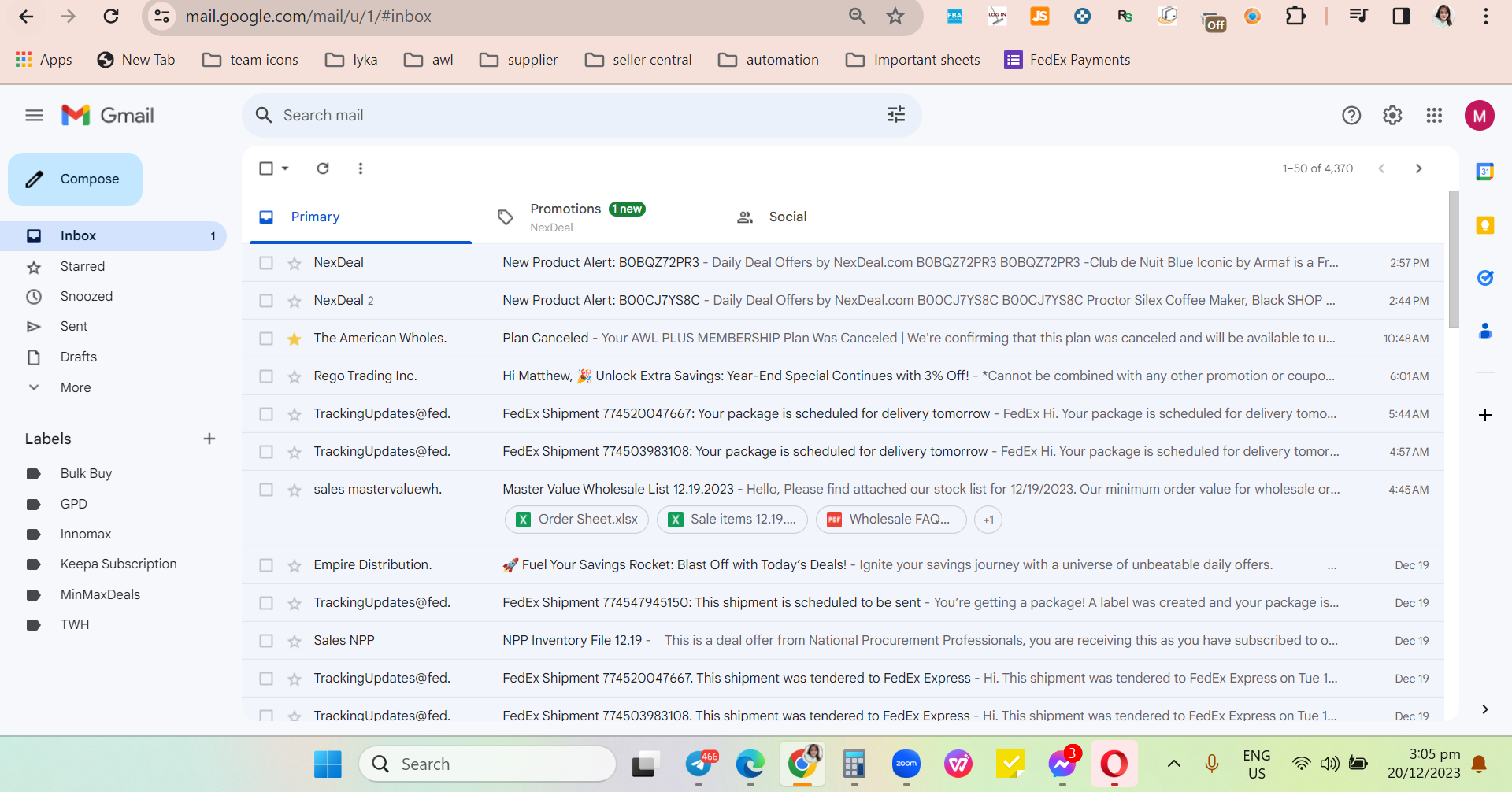Open Opera browser from the taskbar

pos(1114,764)
